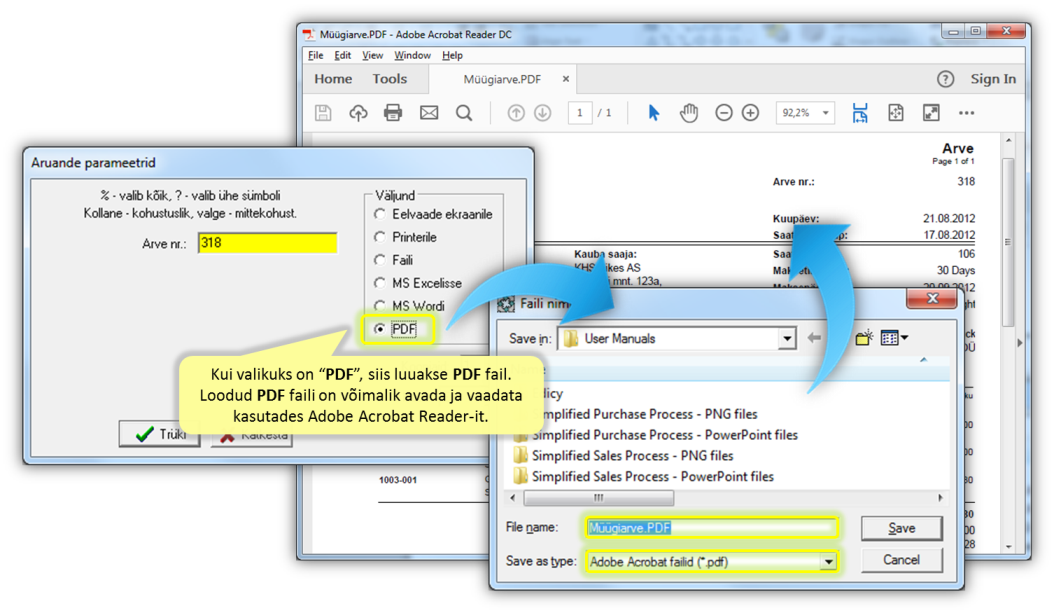Choose the Faili output radio button
This screenshot has width=1054, height=613.
380,260
